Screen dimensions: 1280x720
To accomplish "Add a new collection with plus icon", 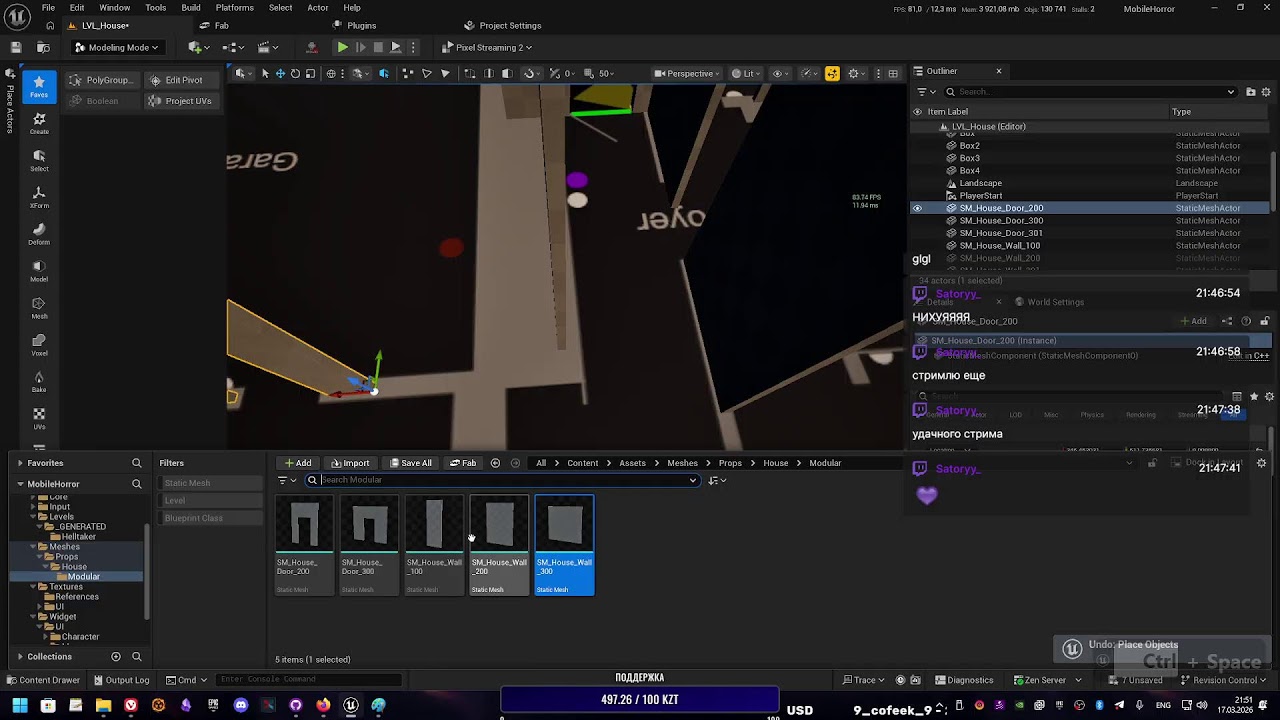I will [116, 656].
